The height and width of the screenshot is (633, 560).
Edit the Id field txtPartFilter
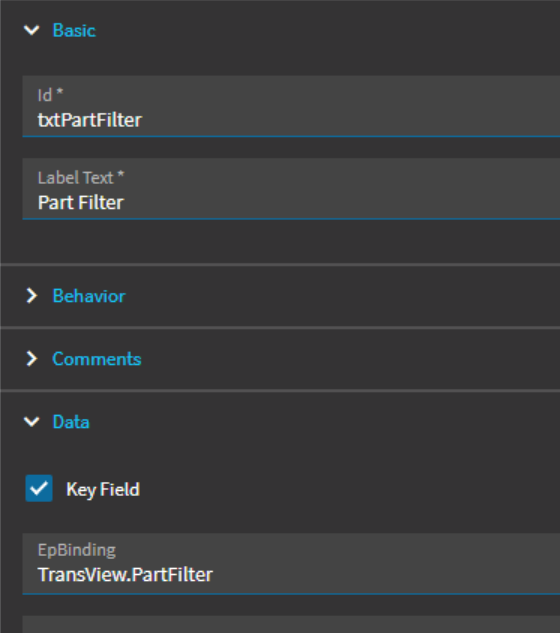coord(291,107)
